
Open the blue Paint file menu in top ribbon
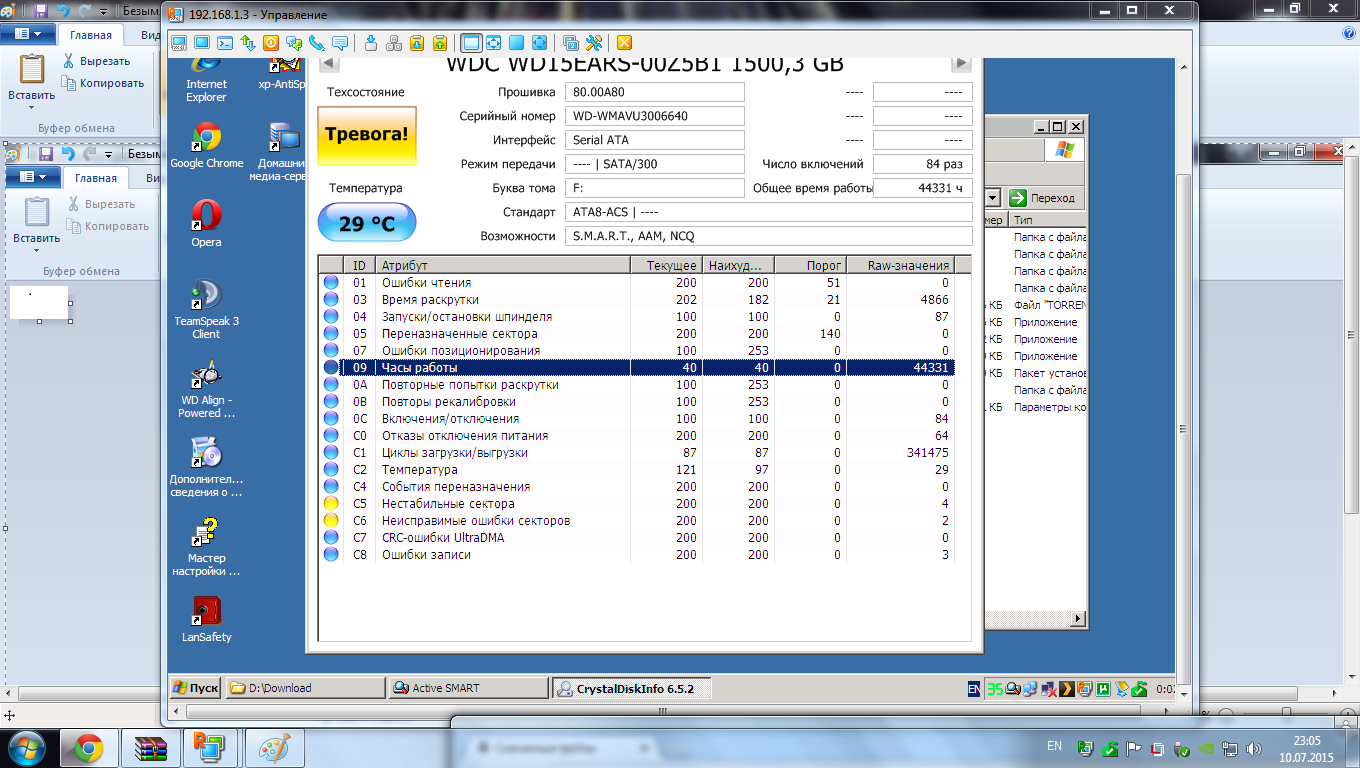(x=29, y=34)
